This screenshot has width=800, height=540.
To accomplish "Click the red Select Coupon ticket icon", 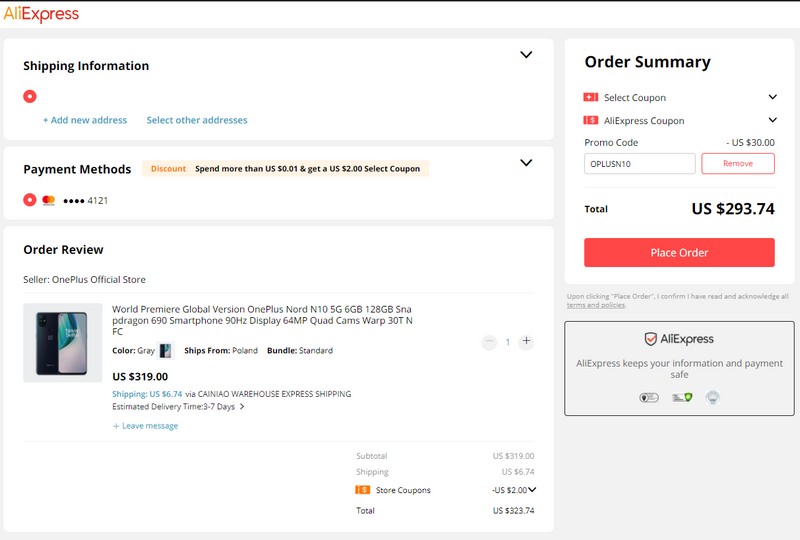I will (590, 97).
